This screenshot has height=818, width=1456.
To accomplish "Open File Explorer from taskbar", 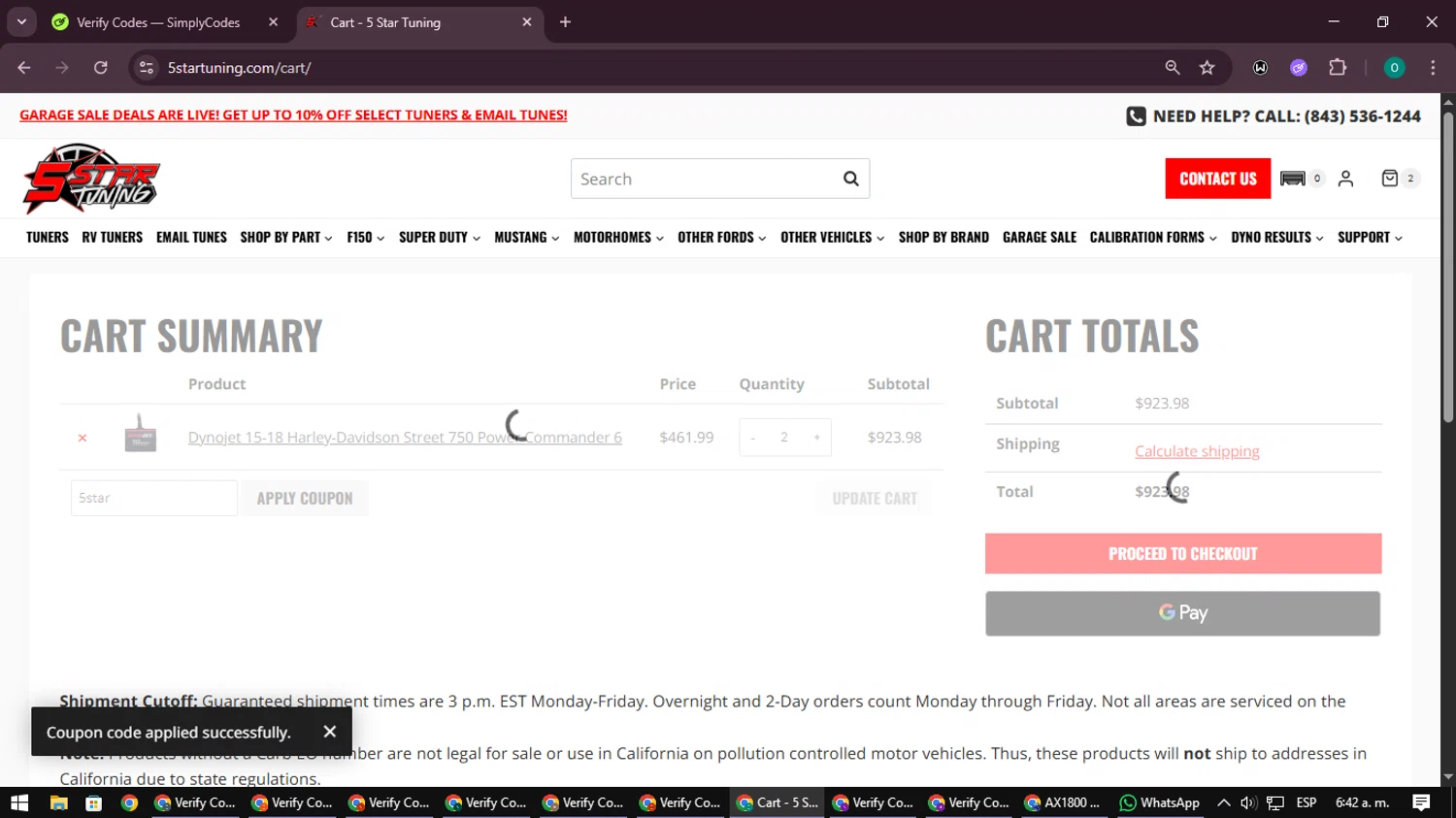I will 58,802.
